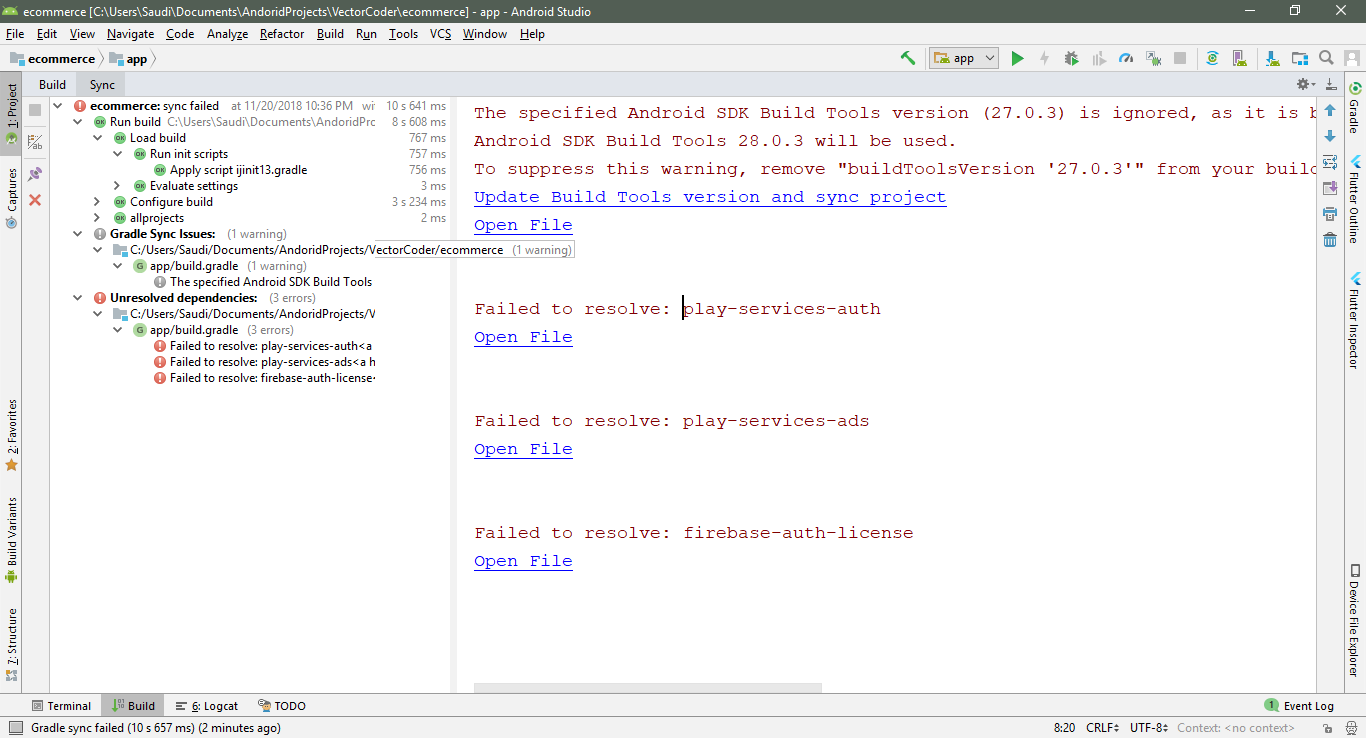
Task: Switch to the Build tab
Action: (53, 85)
